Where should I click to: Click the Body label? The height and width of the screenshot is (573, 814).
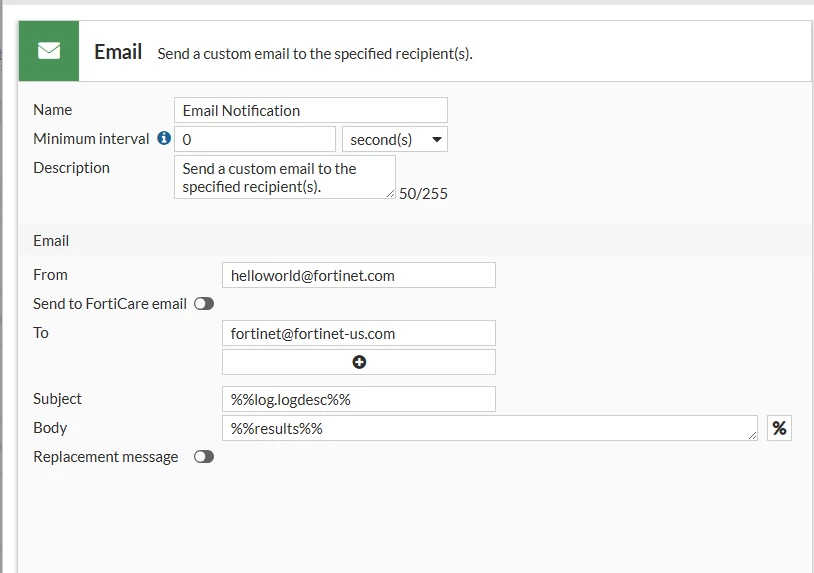(x=50, y=428)
